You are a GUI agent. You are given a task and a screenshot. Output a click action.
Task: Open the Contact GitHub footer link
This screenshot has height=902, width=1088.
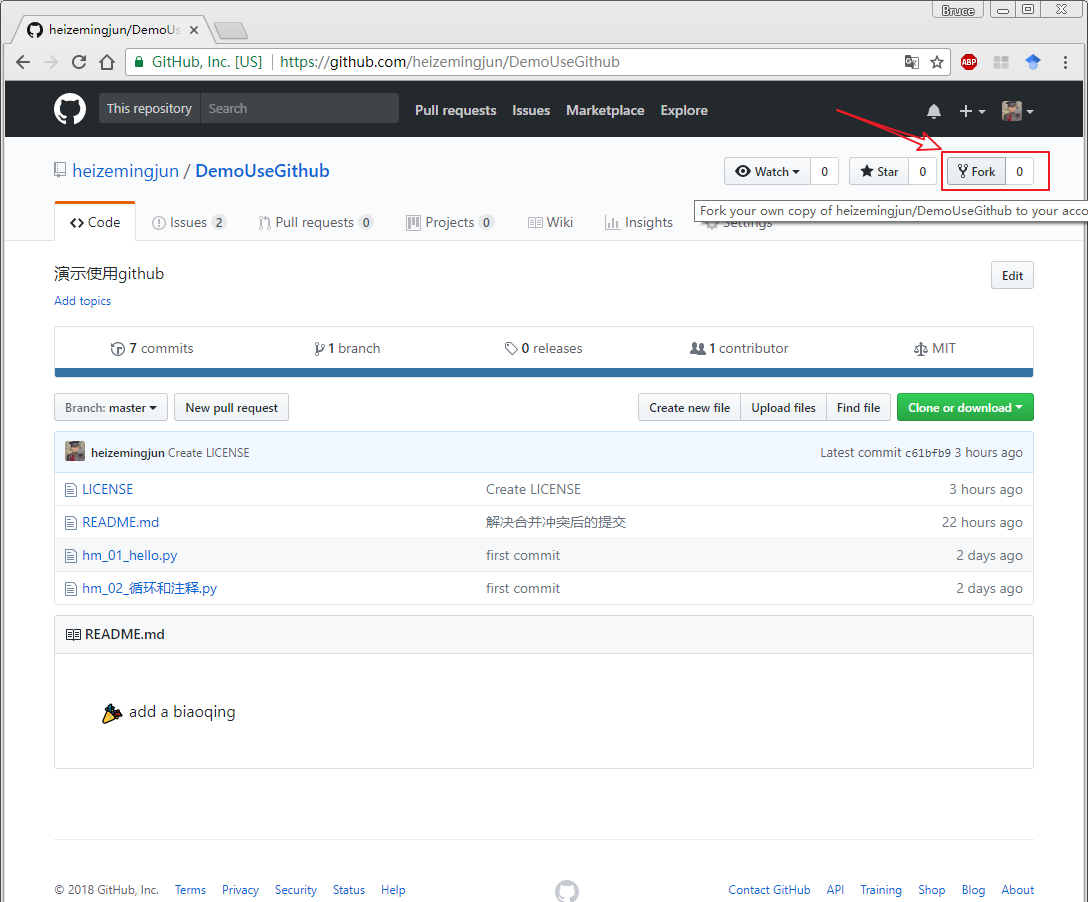(770, 890)
